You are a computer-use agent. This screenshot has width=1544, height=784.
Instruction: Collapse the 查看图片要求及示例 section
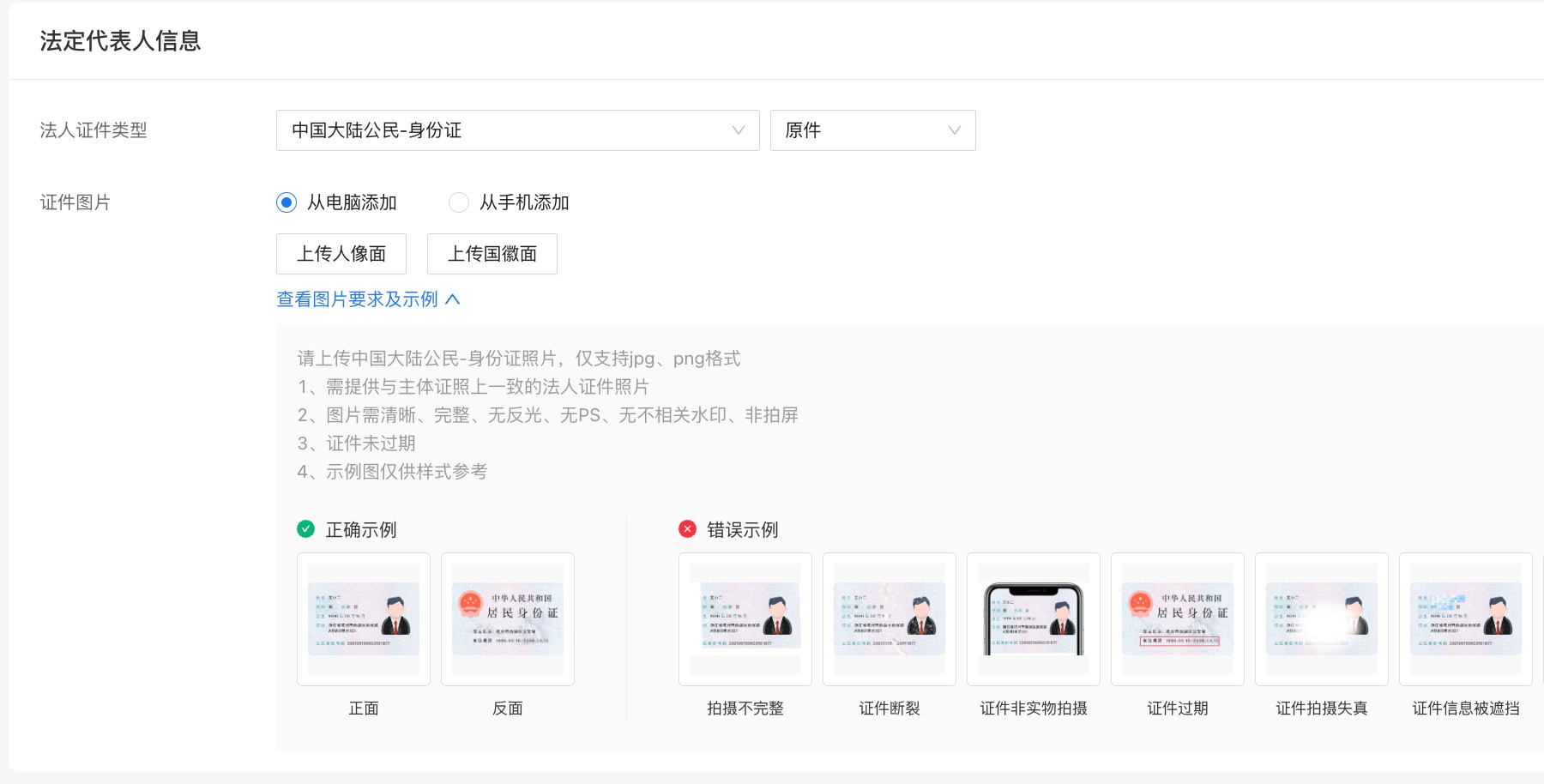tap(358, 299)
